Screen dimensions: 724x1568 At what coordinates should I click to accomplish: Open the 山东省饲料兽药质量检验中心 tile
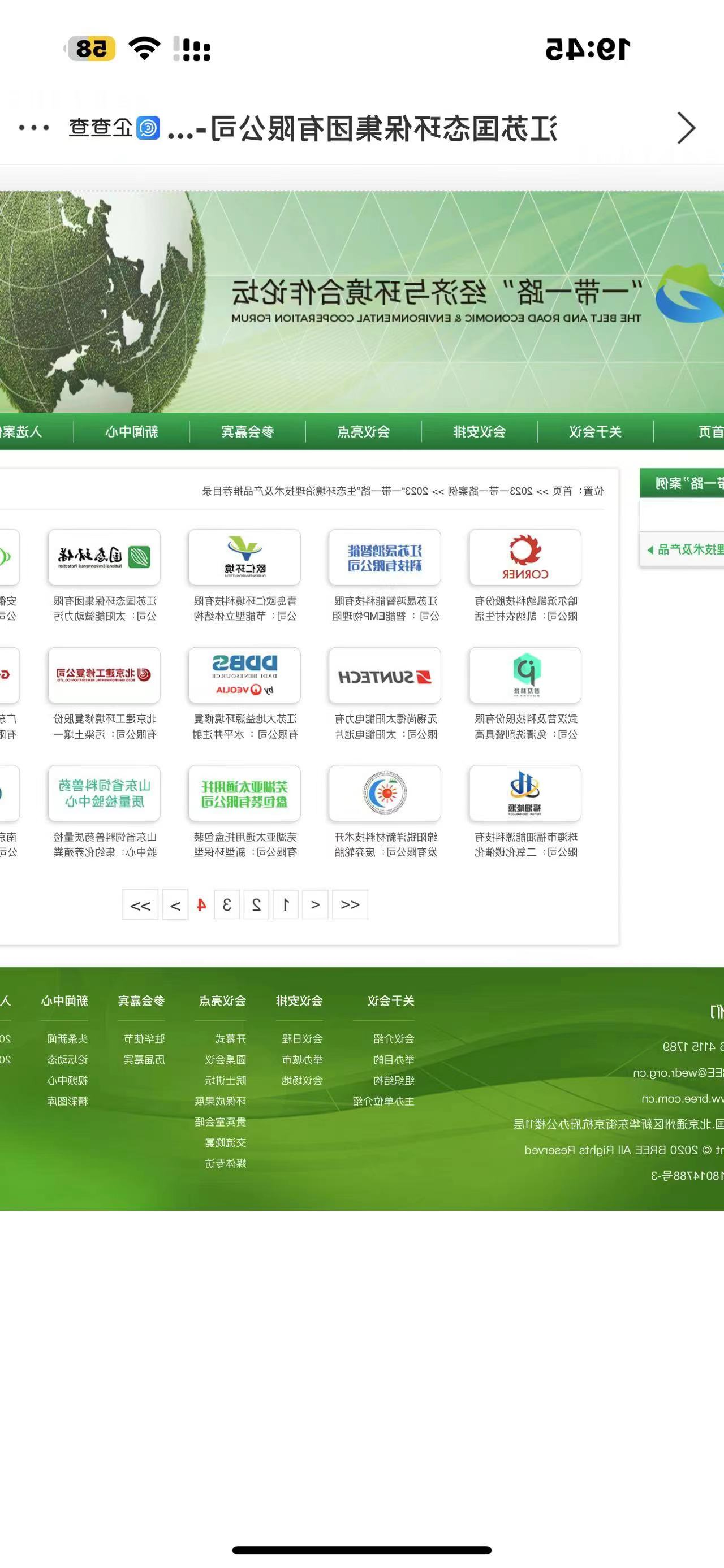pyautogui.click(x=104, y=793)
